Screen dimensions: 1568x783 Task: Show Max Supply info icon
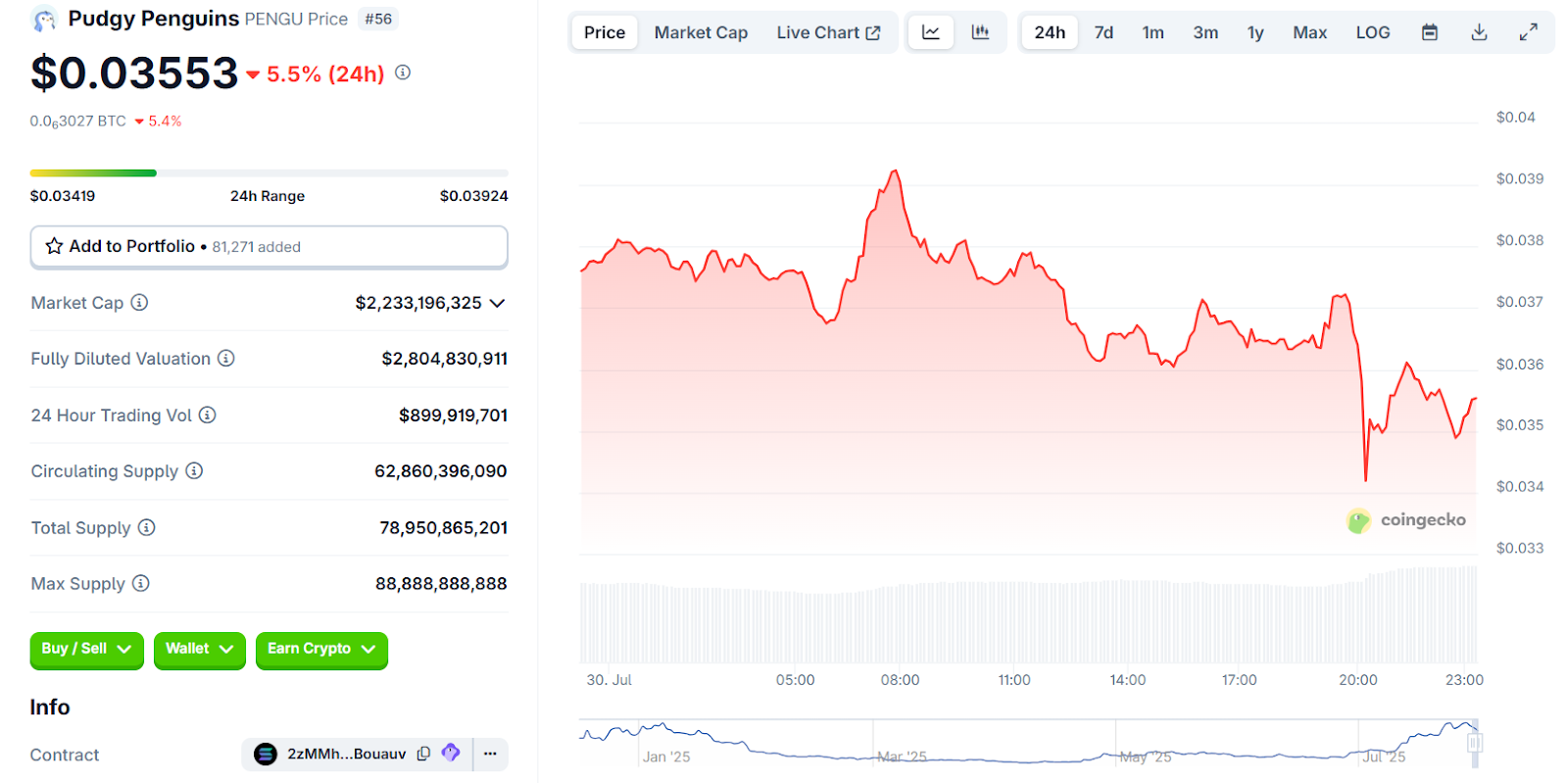pos(141,583)
